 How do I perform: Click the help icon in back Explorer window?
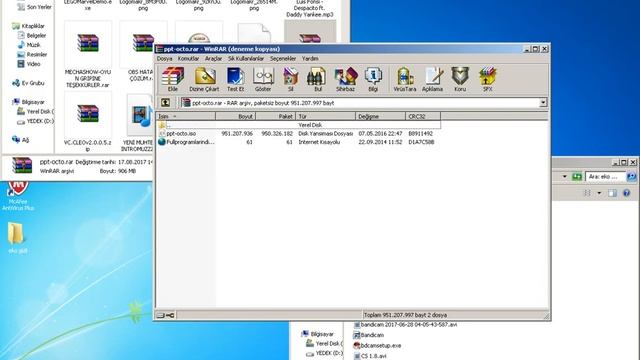(627, 193)
